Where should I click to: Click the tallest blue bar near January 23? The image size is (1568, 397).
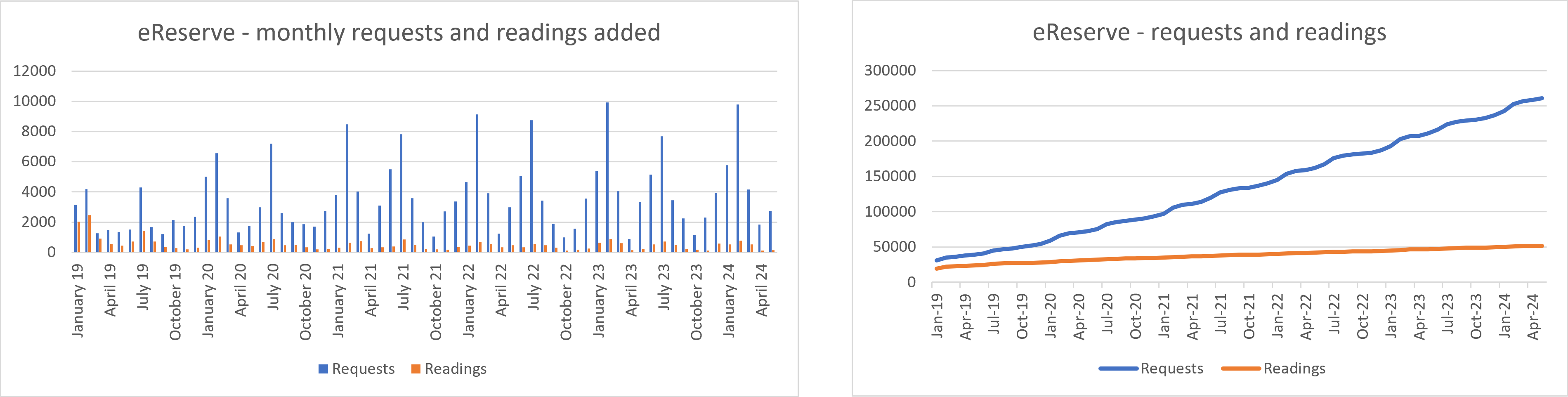607,177
